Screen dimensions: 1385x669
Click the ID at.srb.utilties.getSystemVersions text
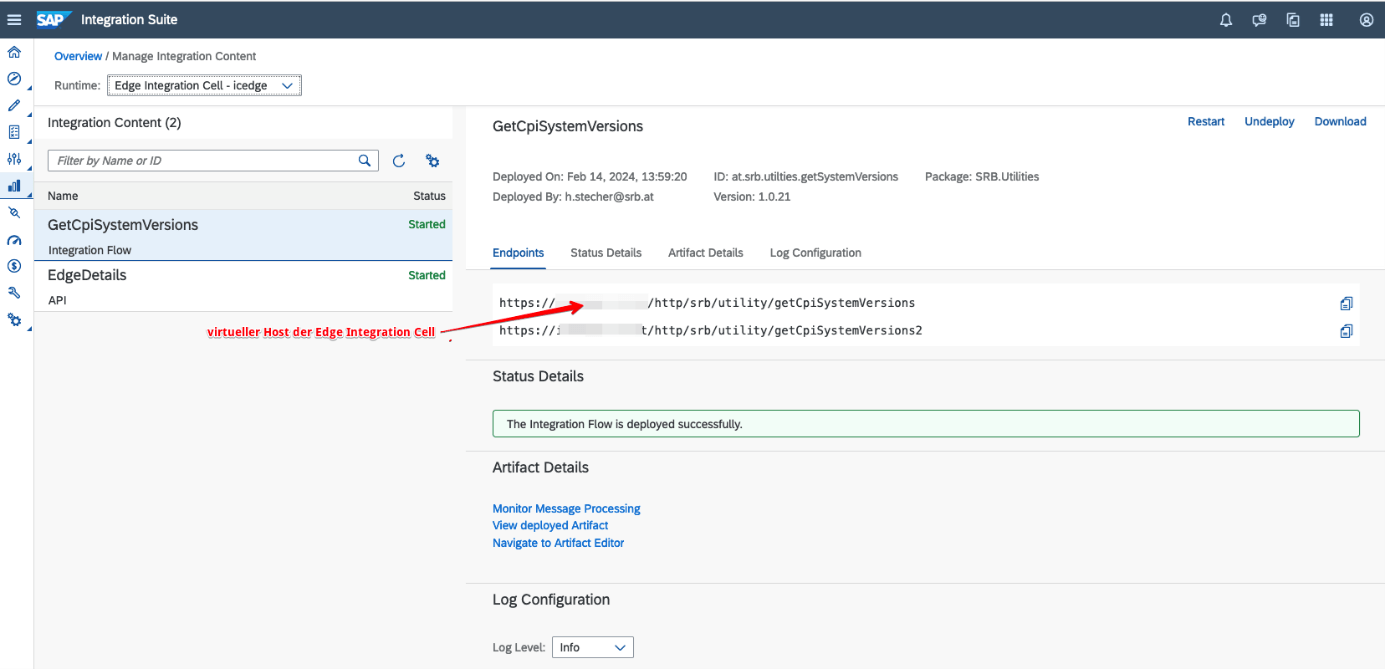click(x=806, y=177)
